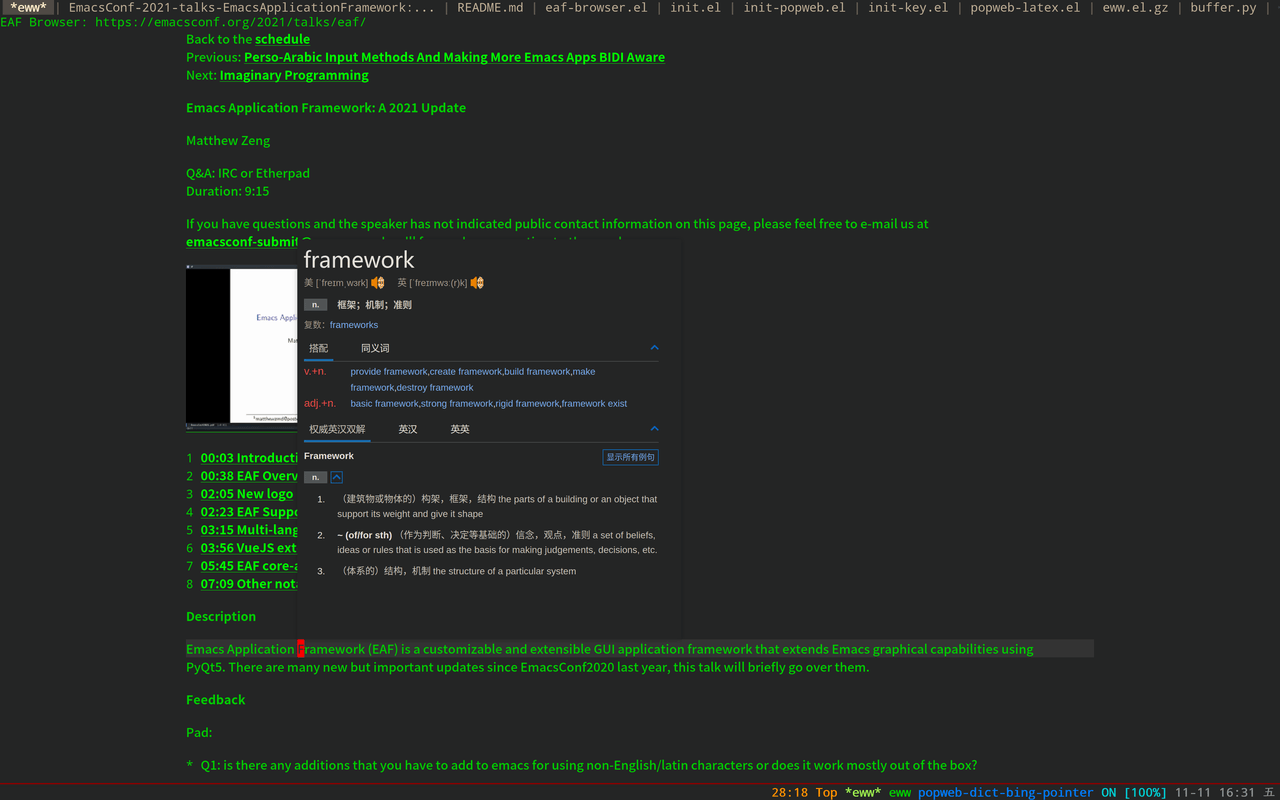
Task: Click the *eww* buffer name in modeline
Action: point(863,792)
